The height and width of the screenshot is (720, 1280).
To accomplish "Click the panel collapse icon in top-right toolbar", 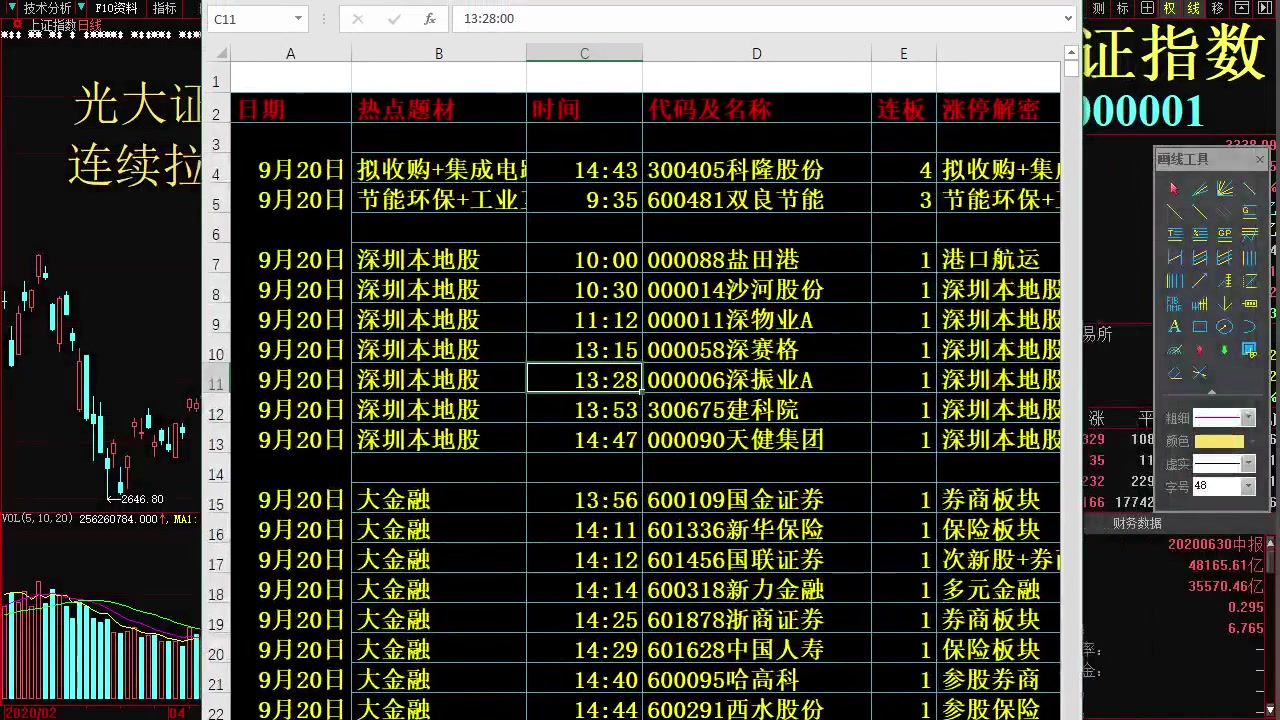I will point(1242,8).
